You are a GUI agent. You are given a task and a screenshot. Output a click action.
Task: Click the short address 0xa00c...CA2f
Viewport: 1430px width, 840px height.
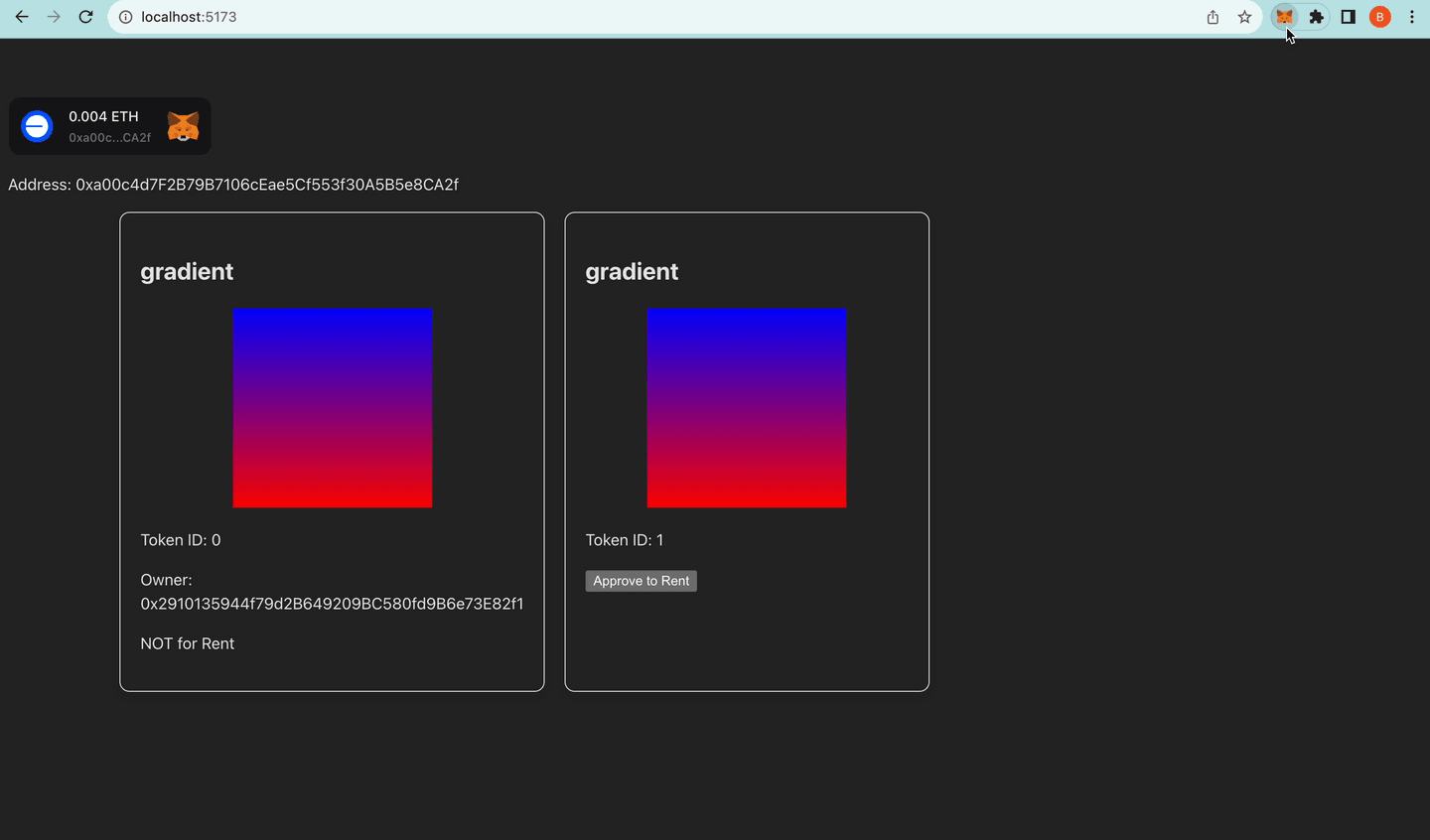tap(110, 138)
